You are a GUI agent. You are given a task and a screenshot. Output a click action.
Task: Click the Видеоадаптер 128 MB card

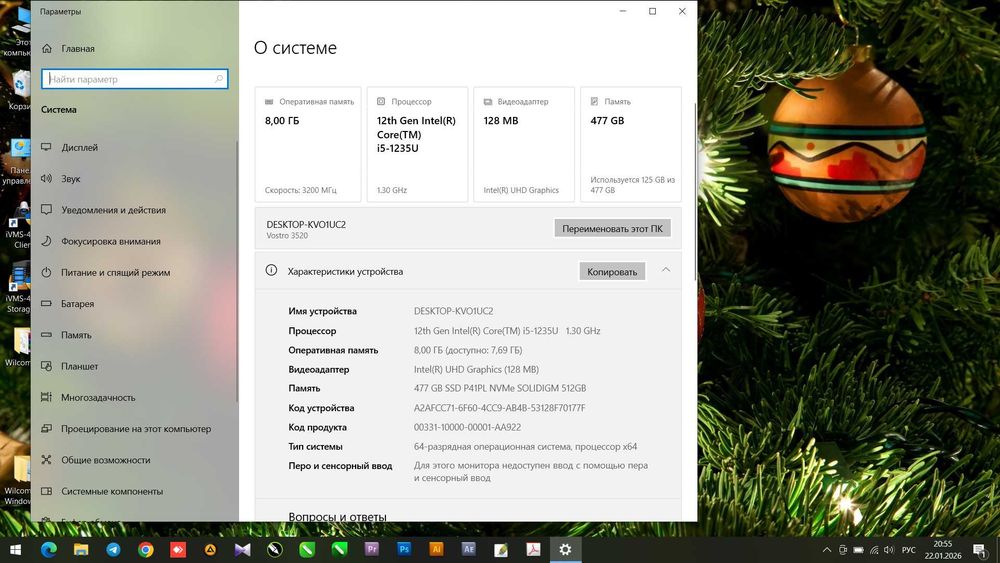524,145
